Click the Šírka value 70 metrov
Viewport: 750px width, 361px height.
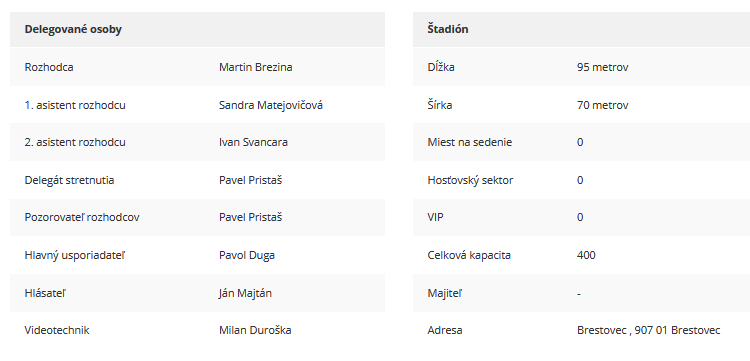(x=603, y=105)
